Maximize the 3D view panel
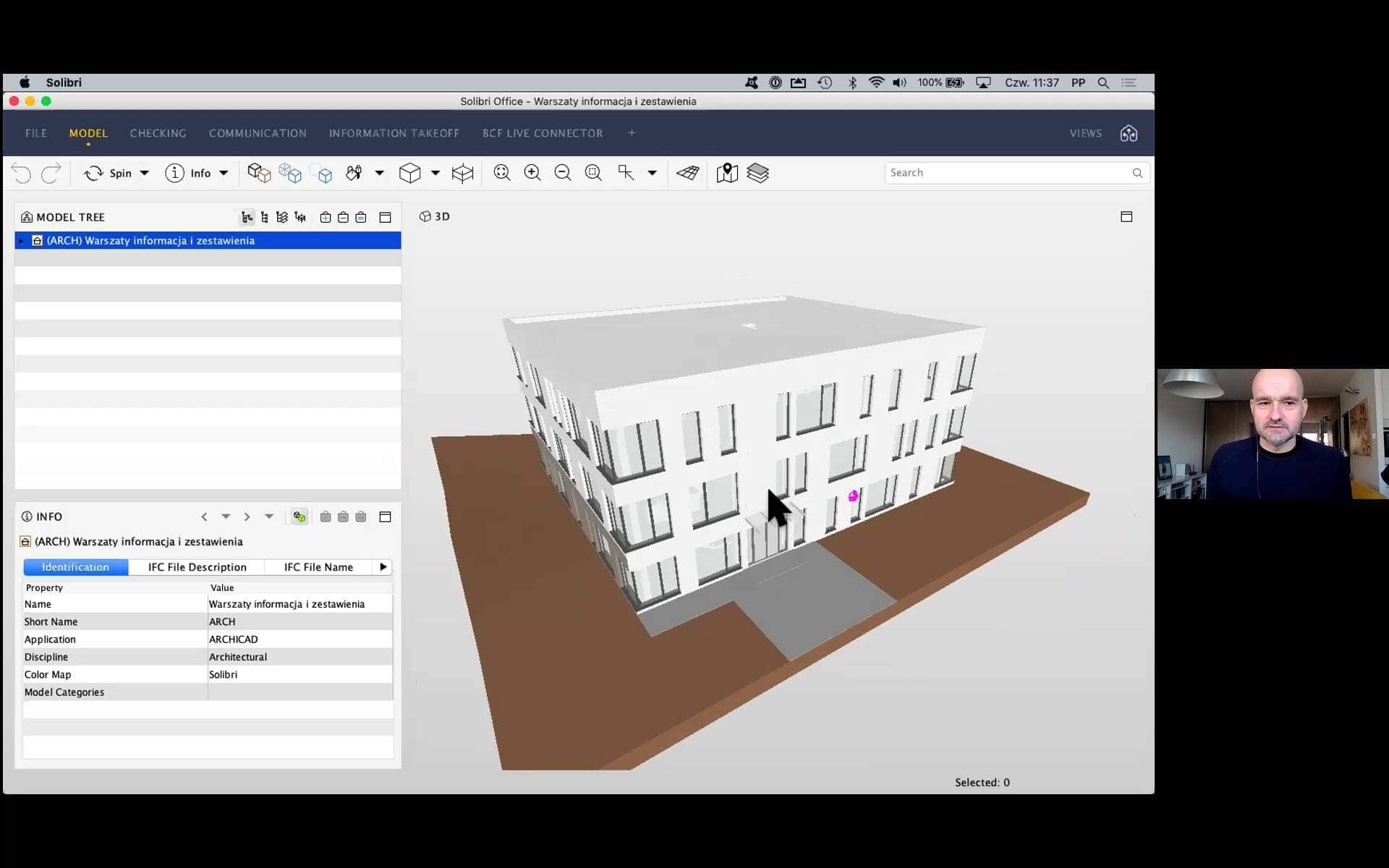Image resolution: width=1389 pixels, height=868 pixels. tap(1126, 216)
